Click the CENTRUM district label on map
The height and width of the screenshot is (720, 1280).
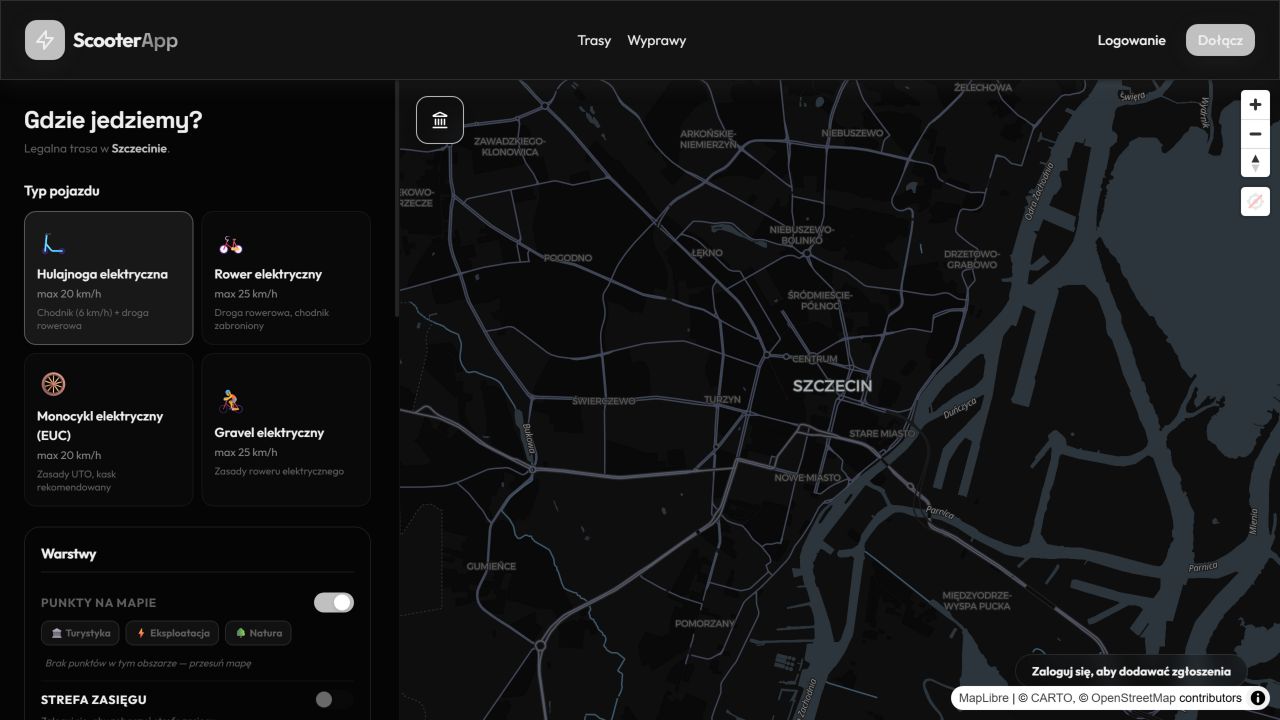click(814, 359)
